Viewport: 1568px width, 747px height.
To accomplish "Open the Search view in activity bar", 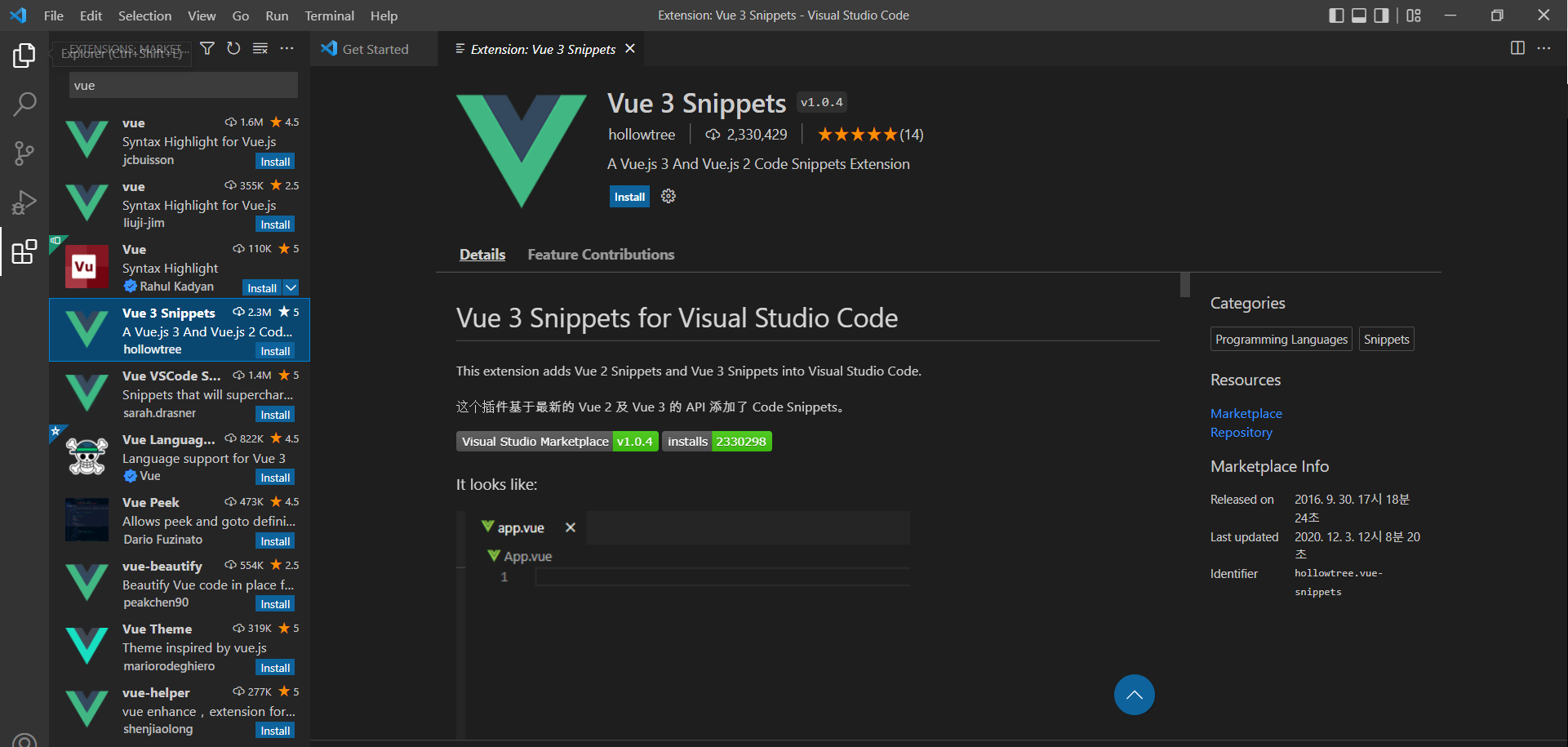I will (24, 104).
